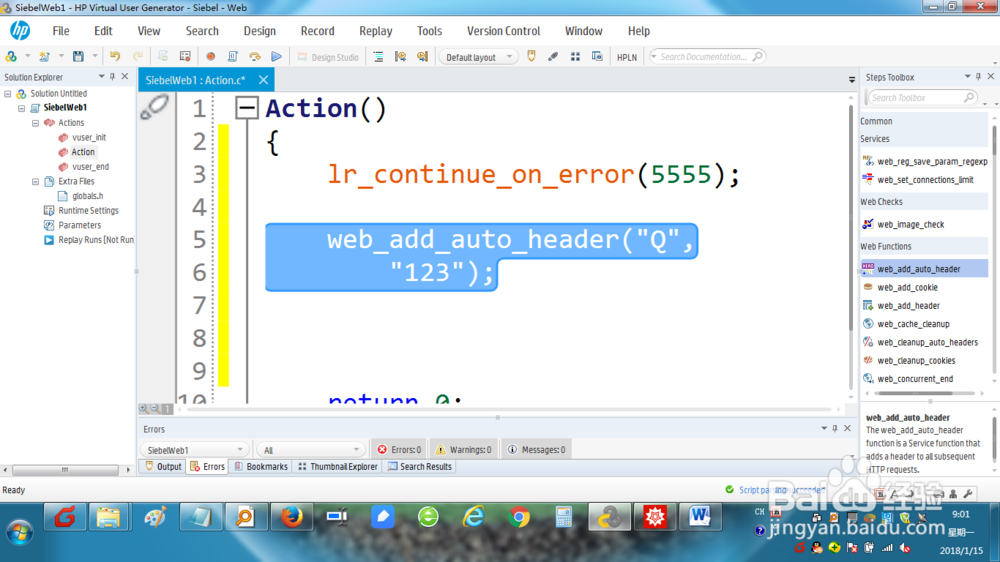1000x562 pixels.
Task: Click the Save script toolbar icon
Action: [x=78, y=56]
